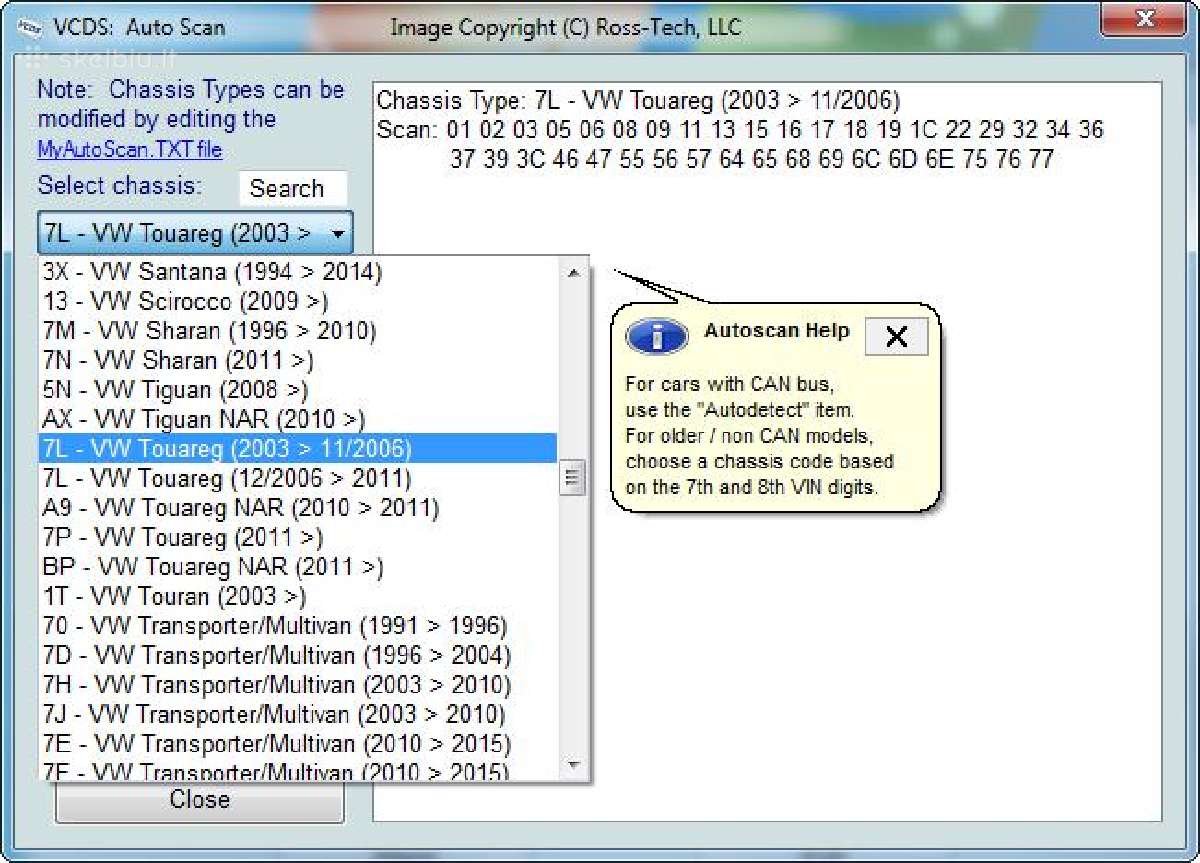
Task: Click the chassis list scroll down arrow
Action: (573, 766)
